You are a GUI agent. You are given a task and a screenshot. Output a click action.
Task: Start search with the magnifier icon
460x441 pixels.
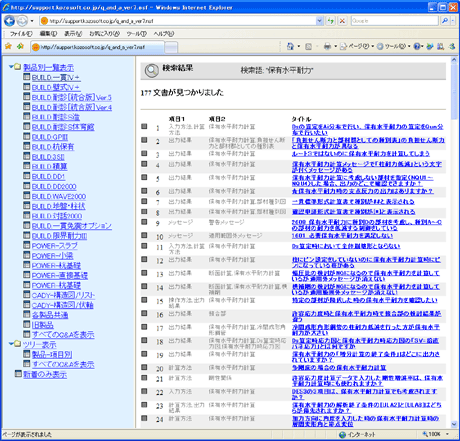[445, 21]
